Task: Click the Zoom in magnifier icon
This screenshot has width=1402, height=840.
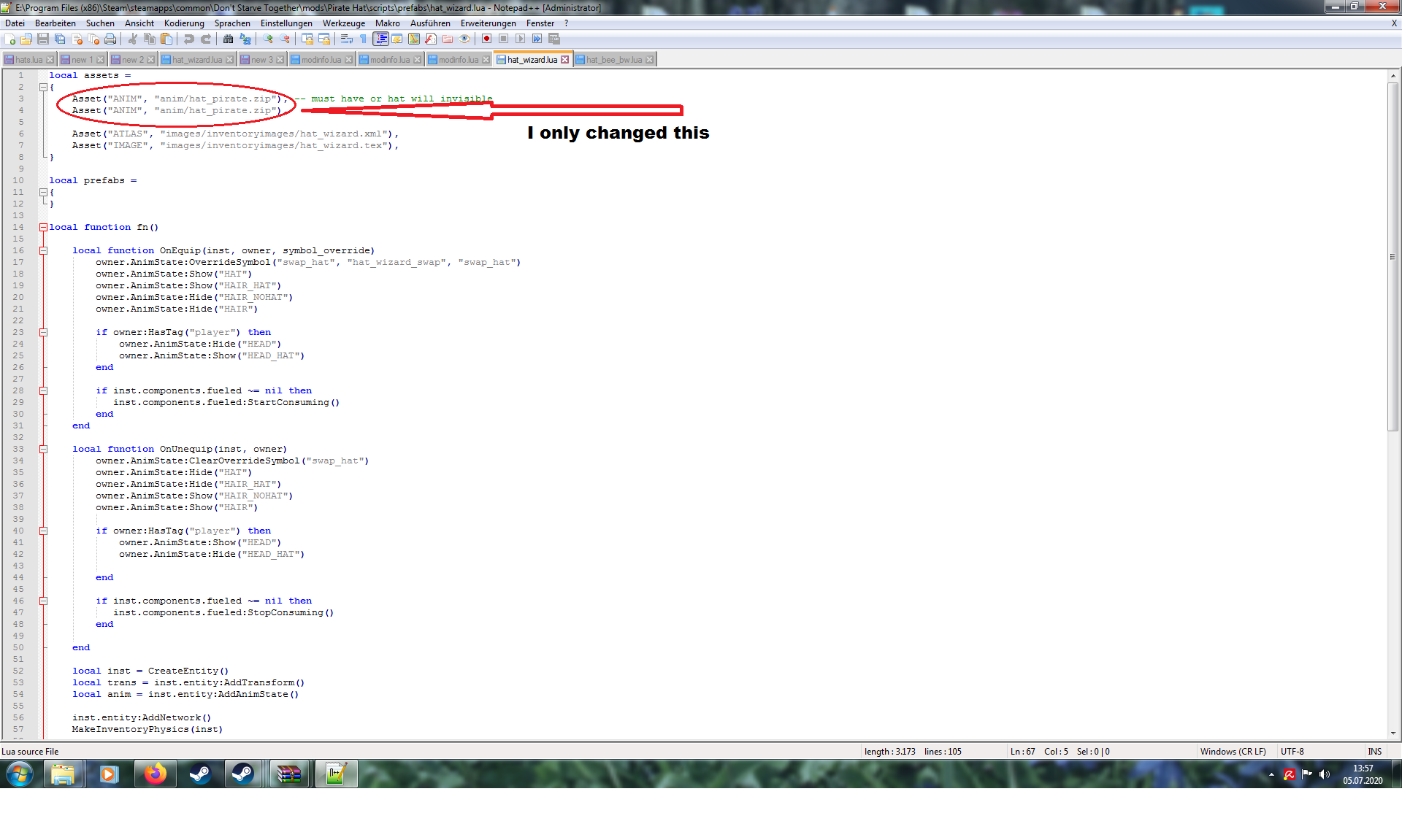Action: click(268, 39)
